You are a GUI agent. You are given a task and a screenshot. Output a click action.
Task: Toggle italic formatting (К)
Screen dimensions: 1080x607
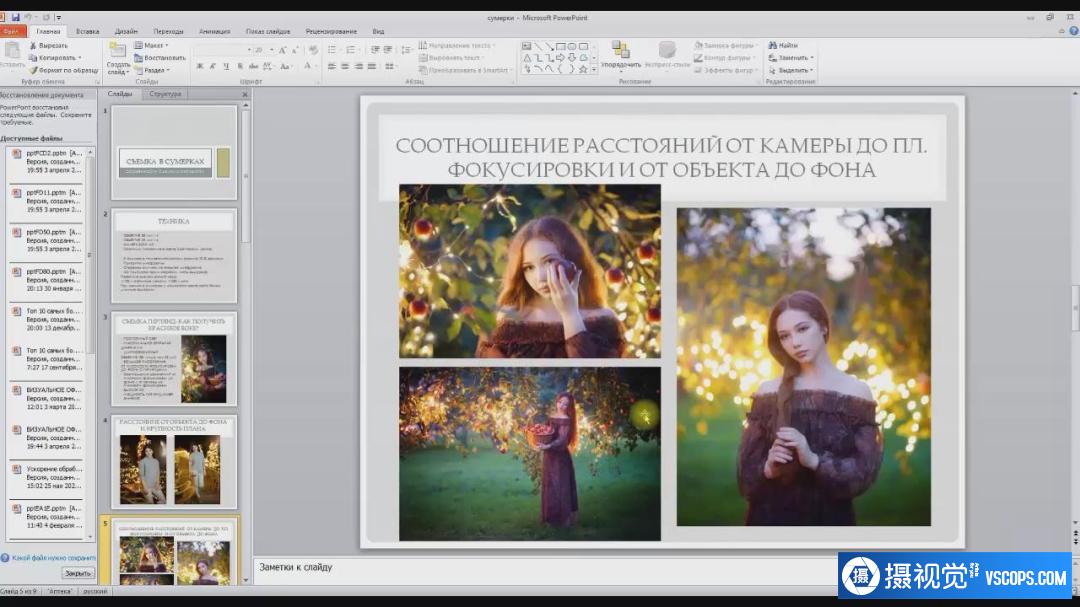click(213, 66)
